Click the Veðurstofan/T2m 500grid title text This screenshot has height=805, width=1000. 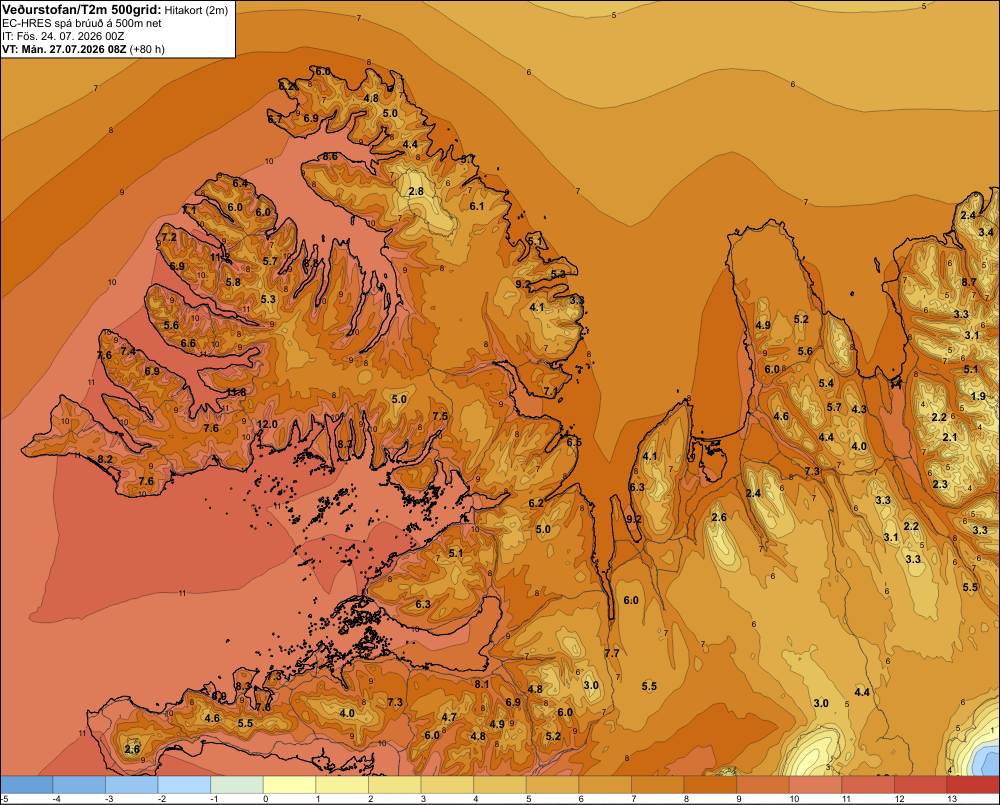(x=81, y=10)
